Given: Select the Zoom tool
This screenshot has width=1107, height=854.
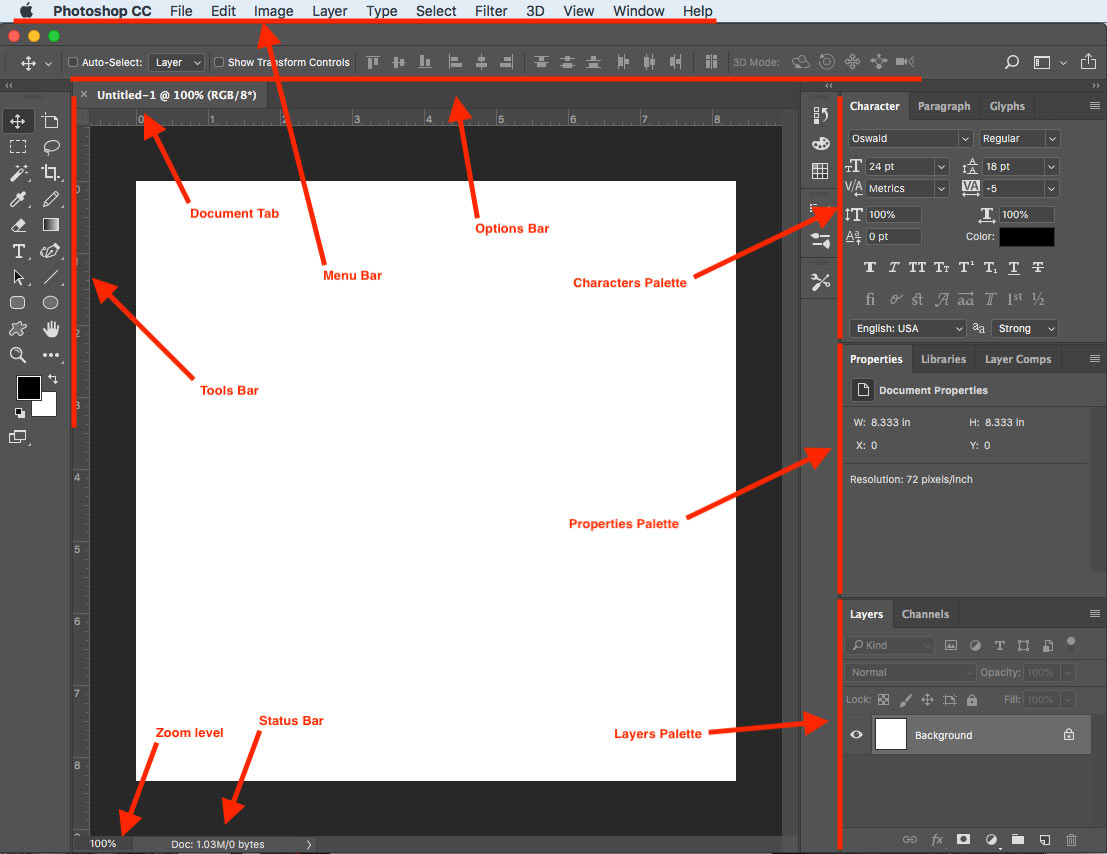Looking at the screenshot, I should click(x=18, y=355).
